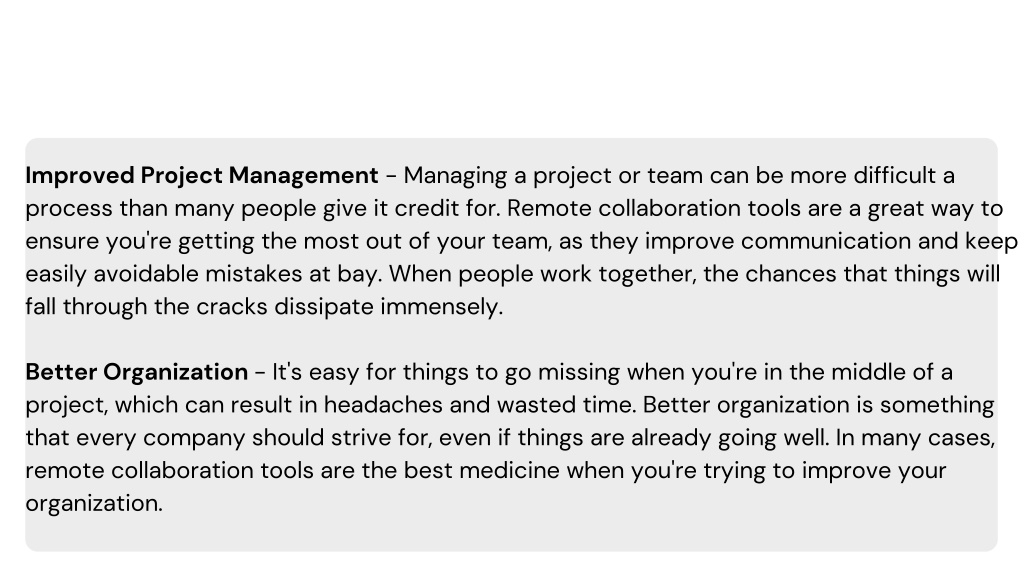Click the bold Improved Project Management heading
This screenshot has width=1024, height=576.
[202, 176]
